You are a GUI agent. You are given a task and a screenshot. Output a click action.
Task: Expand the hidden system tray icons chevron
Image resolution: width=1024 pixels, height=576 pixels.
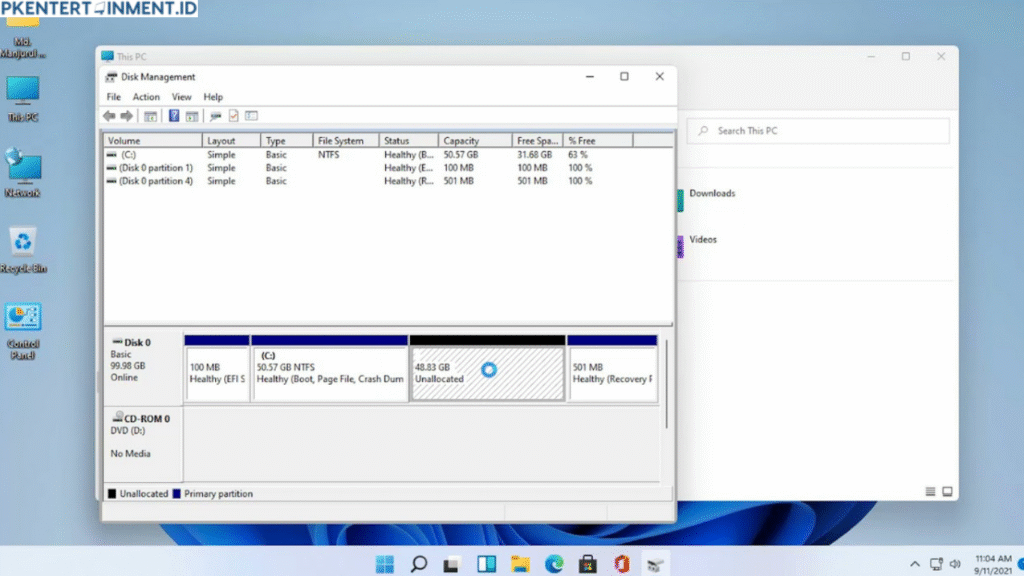tap(914, 563)
